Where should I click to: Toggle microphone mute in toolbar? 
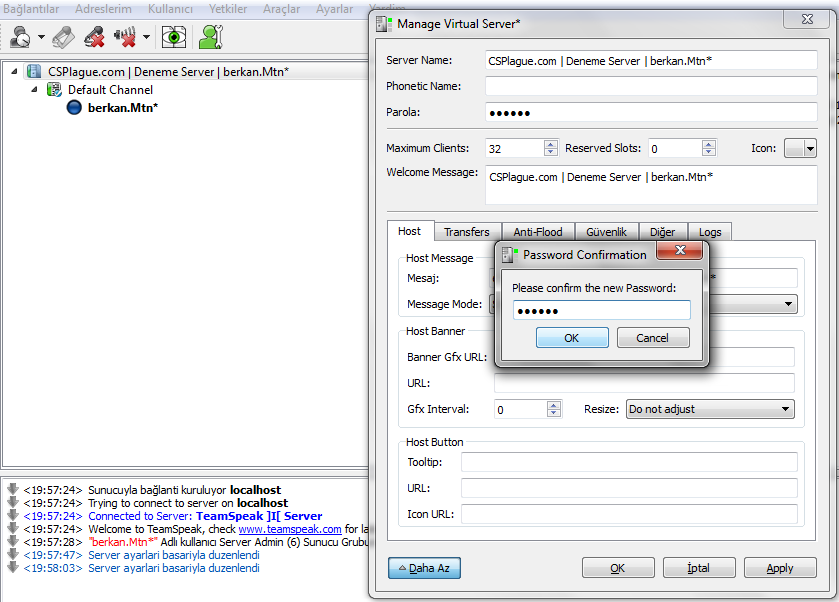click(94, 37)
